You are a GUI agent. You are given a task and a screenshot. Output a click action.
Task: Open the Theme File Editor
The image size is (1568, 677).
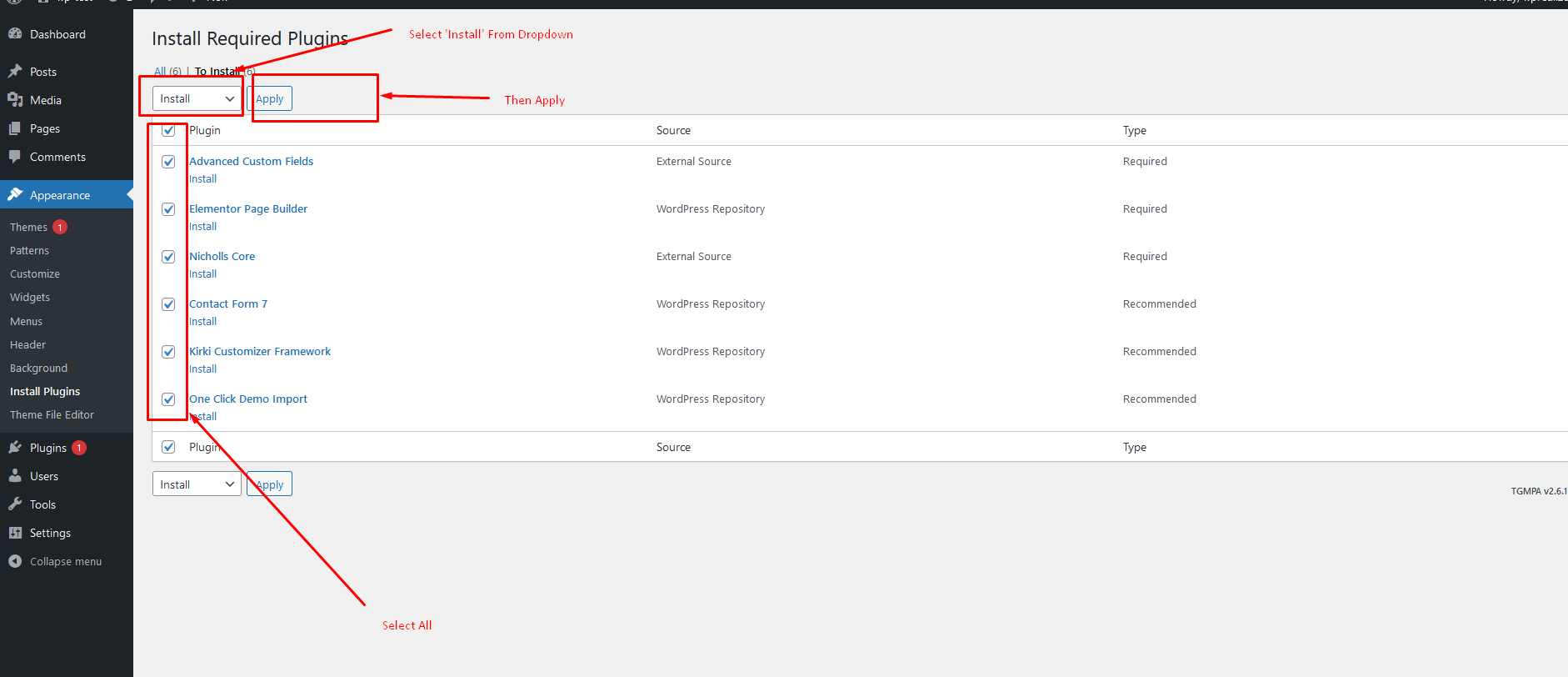(52, 414)
